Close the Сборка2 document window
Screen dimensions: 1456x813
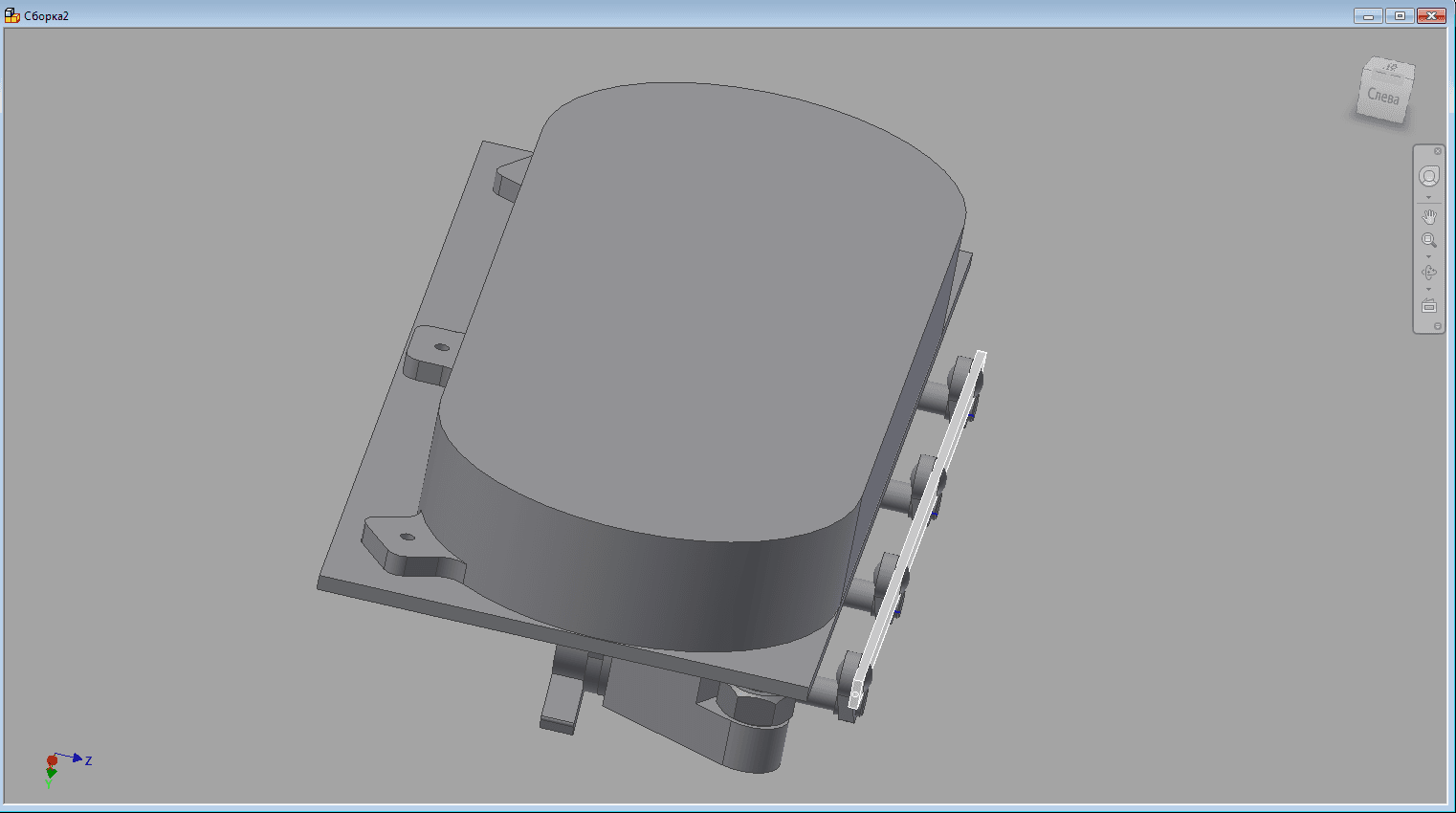click(1431, 16)
